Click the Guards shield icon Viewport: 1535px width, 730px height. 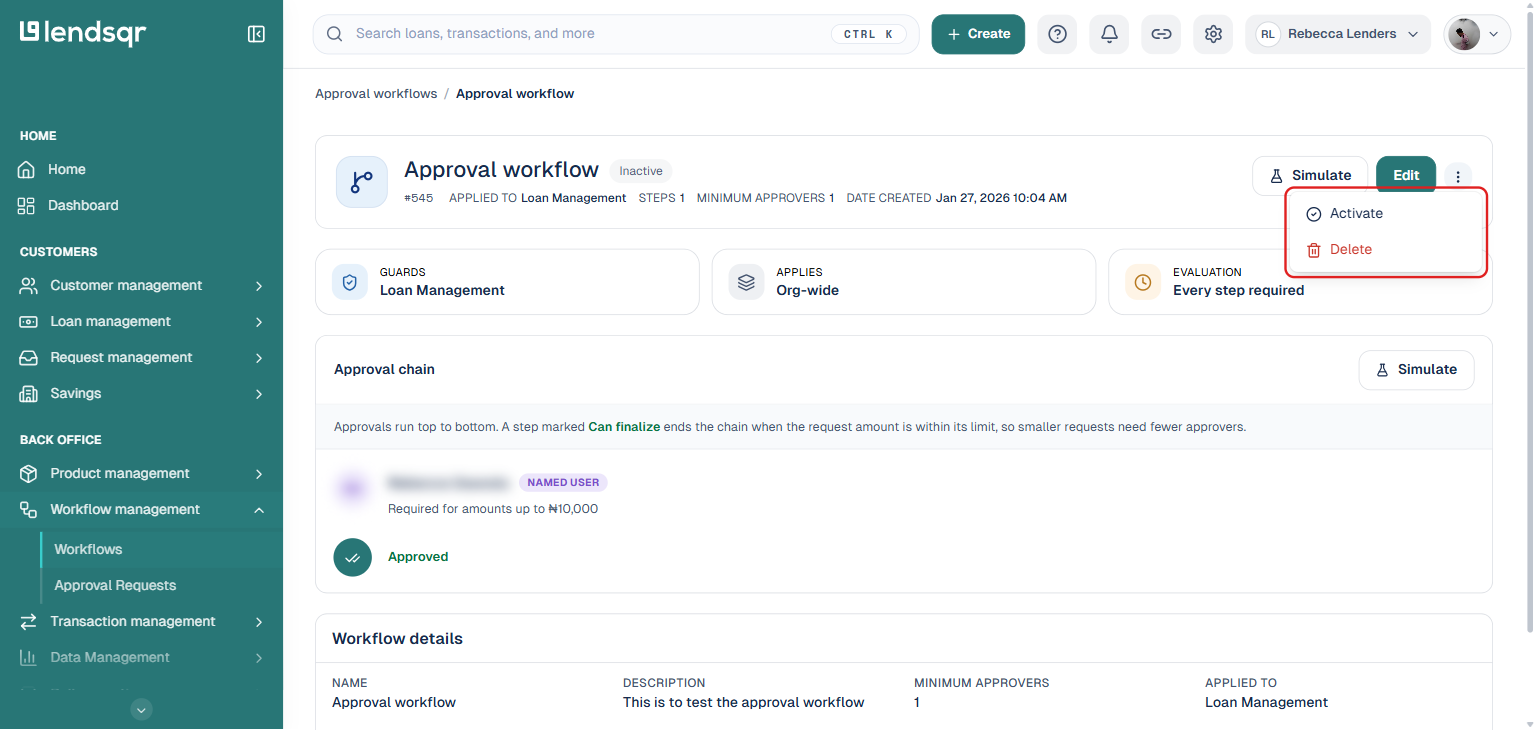click(349, 282)
